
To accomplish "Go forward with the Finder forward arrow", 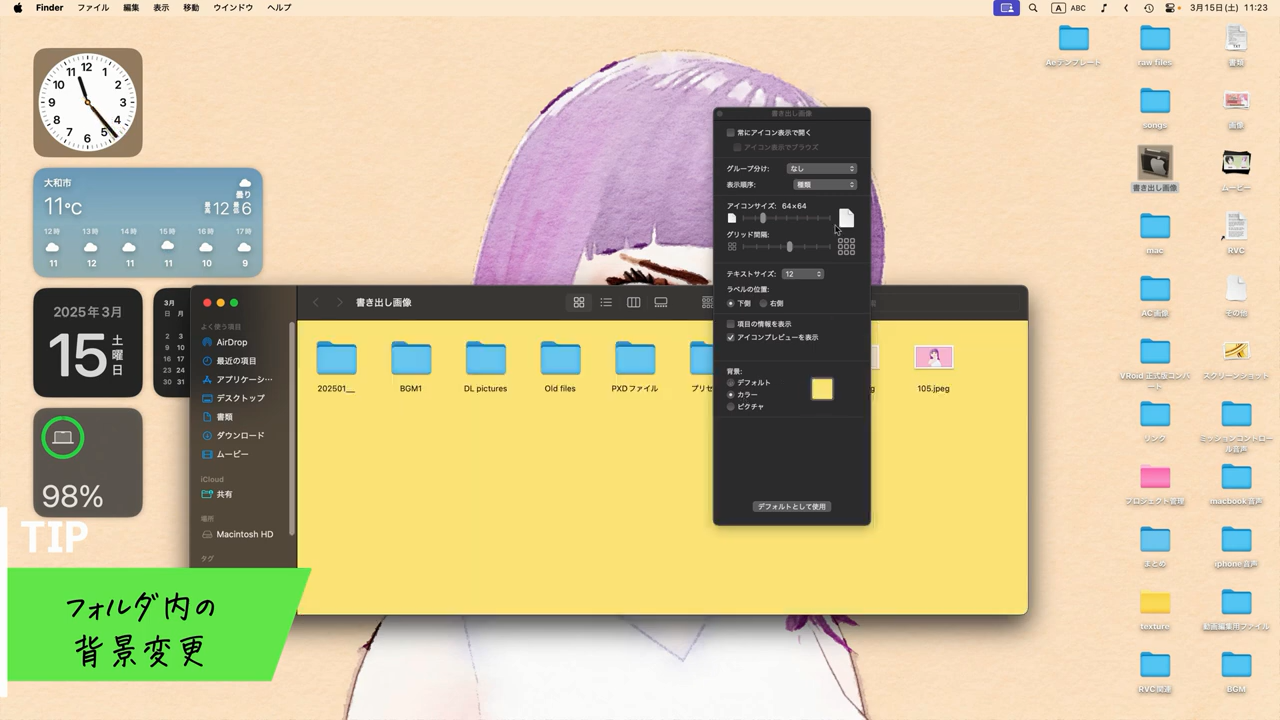I will pos(339,302).
